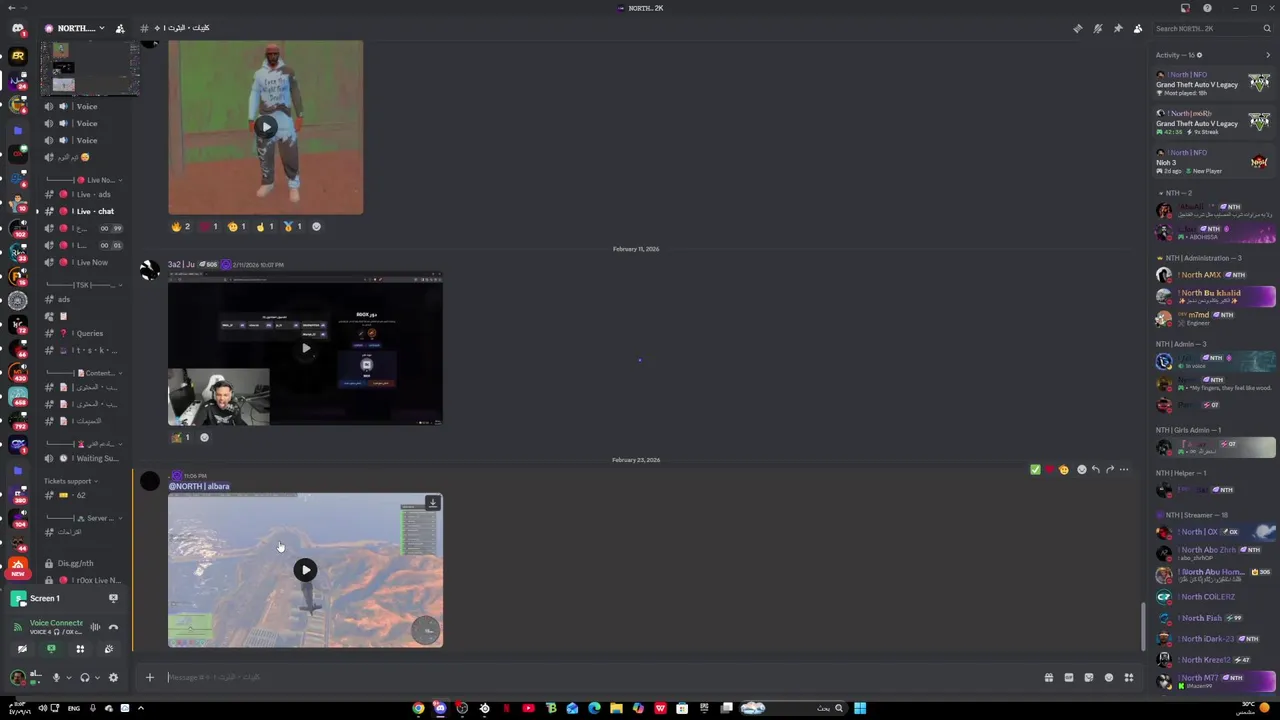Open microphone input options arrow

point(68,677)
